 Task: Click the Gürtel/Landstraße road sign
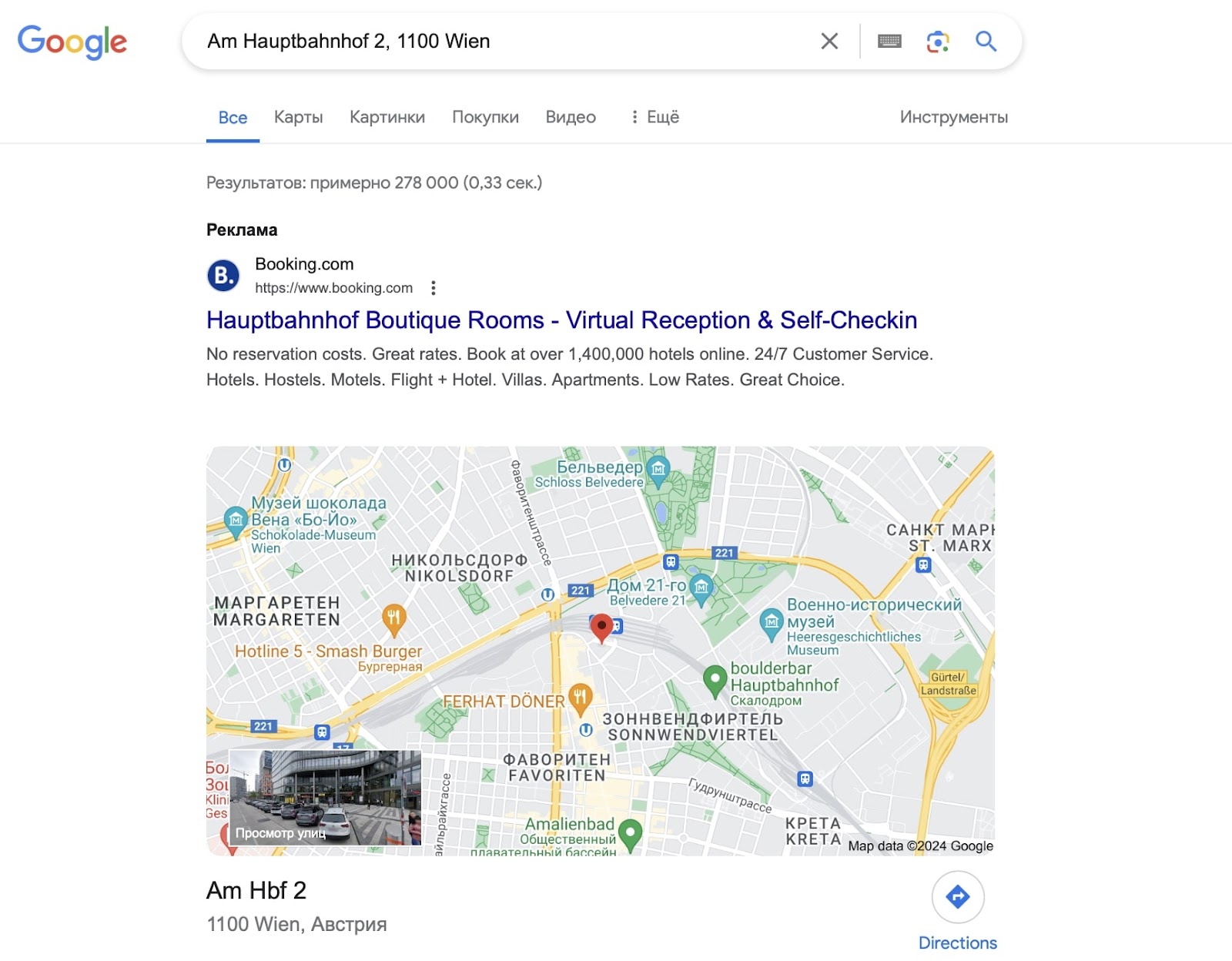pos(948,684)
